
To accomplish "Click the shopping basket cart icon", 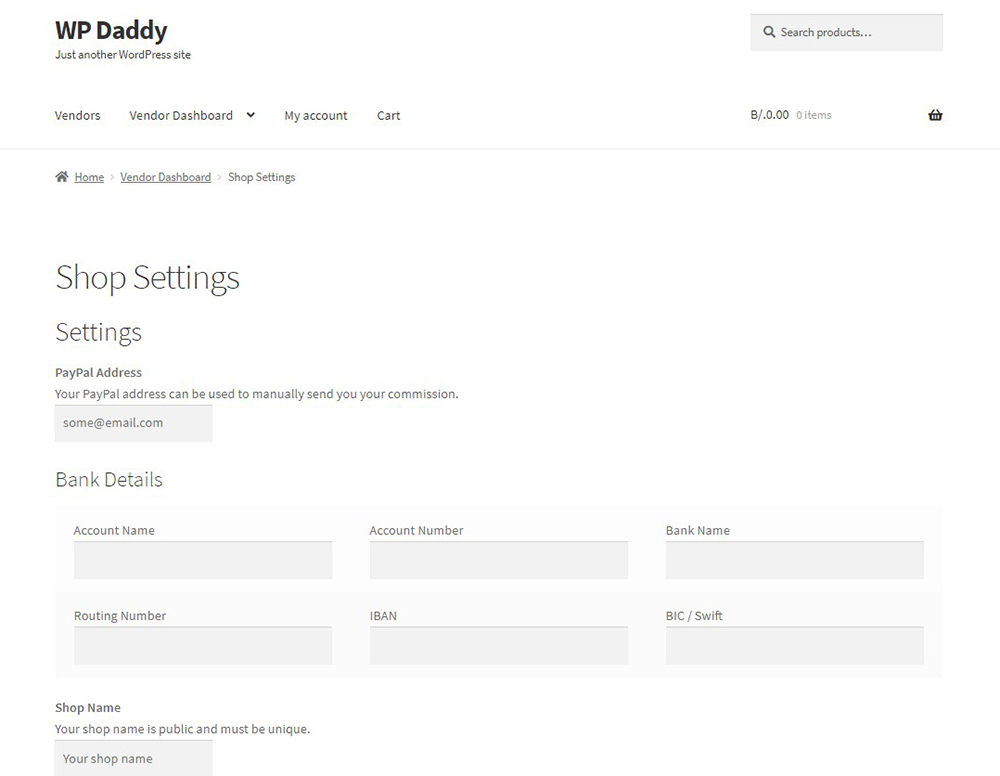I will (935, 115).
